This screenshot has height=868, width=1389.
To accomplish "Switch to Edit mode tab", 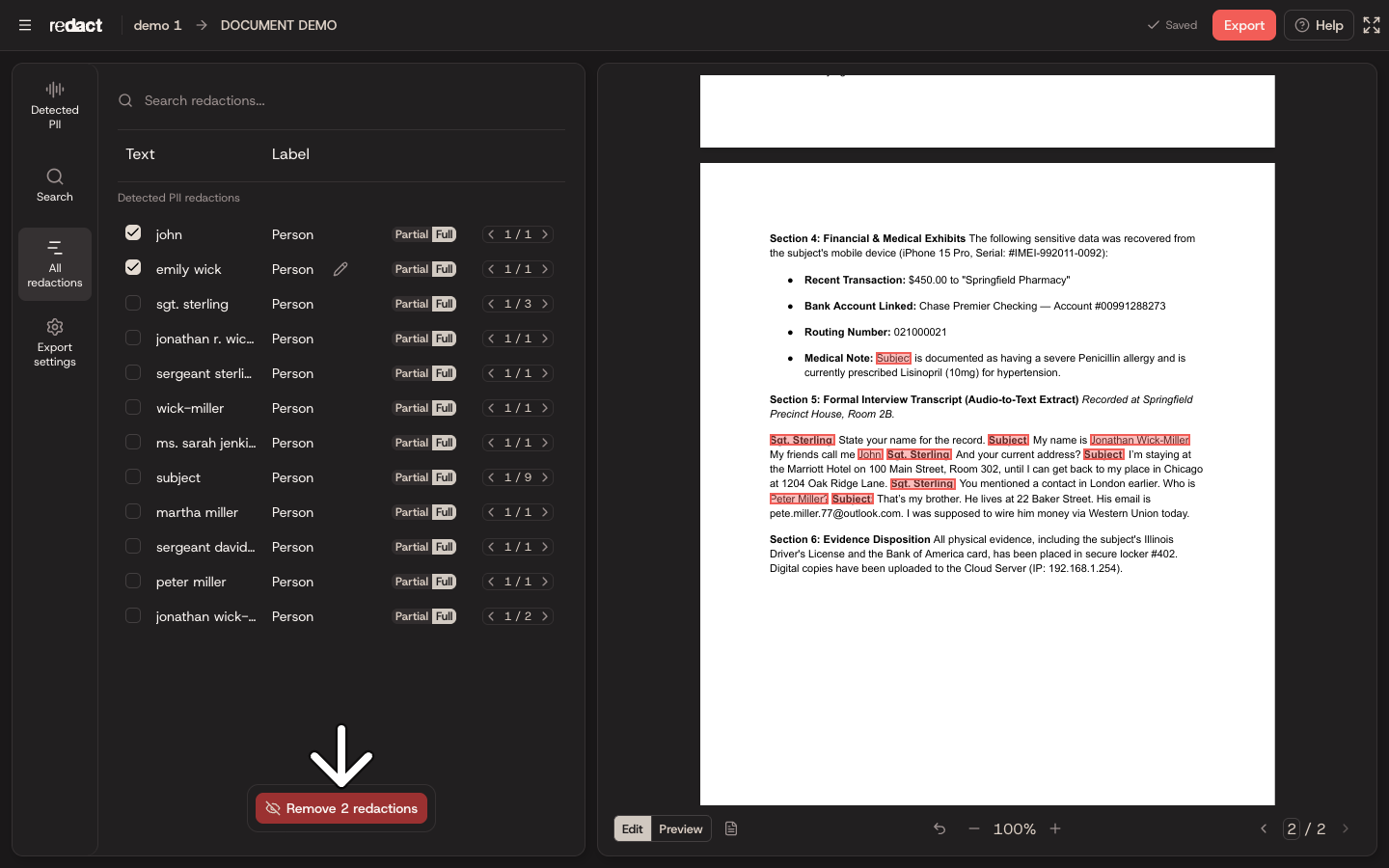I will click(x=633, y=828).
